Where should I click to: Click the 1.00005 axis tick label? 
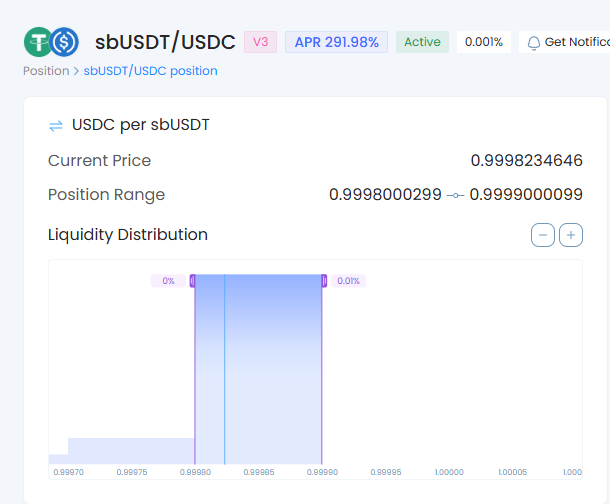[512, 472]
